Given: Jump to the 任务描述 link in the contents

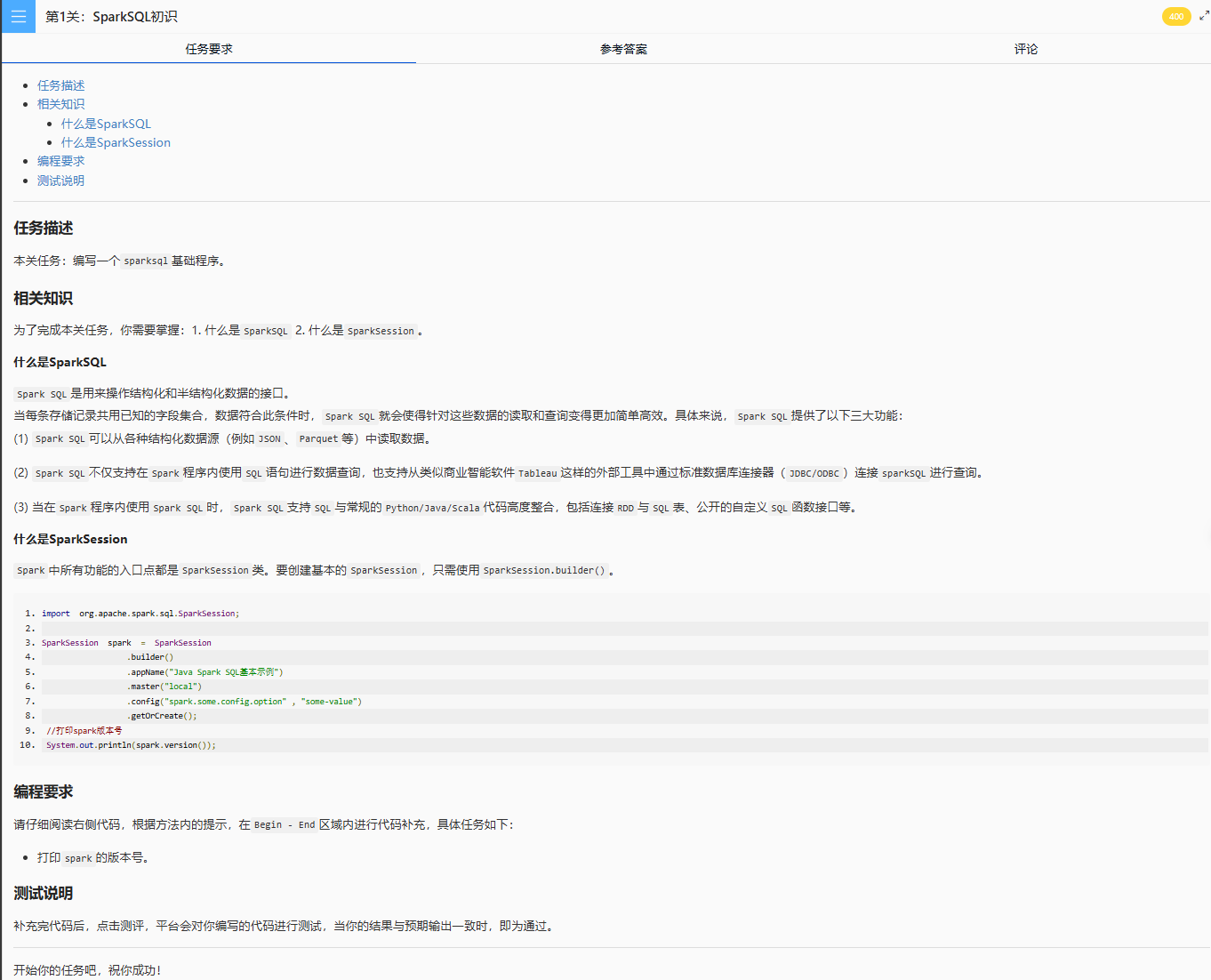Looking at the screenshot, I should 60,85.
